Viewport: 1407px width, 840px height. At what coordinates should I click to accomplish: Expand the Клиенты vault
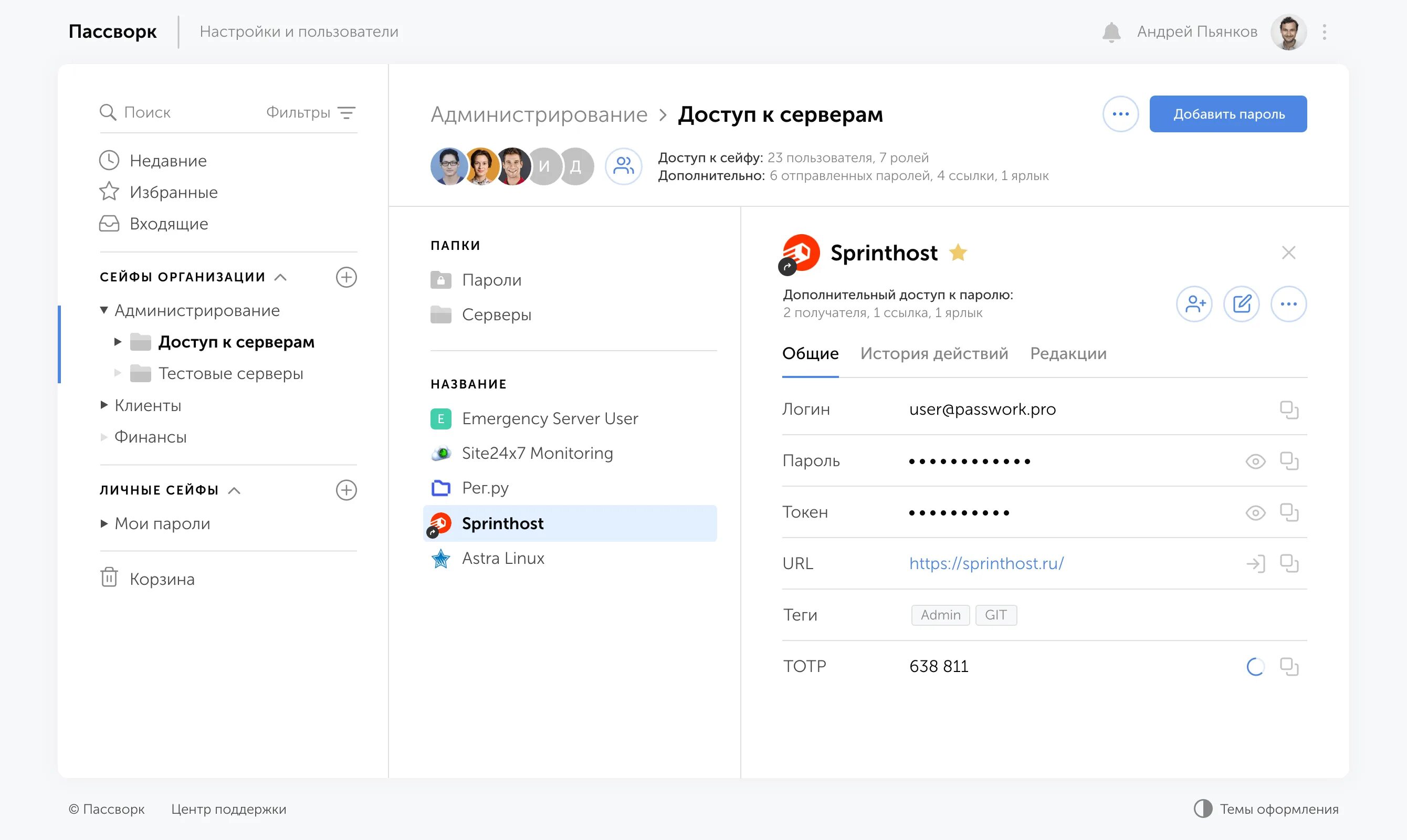(103, 405)
